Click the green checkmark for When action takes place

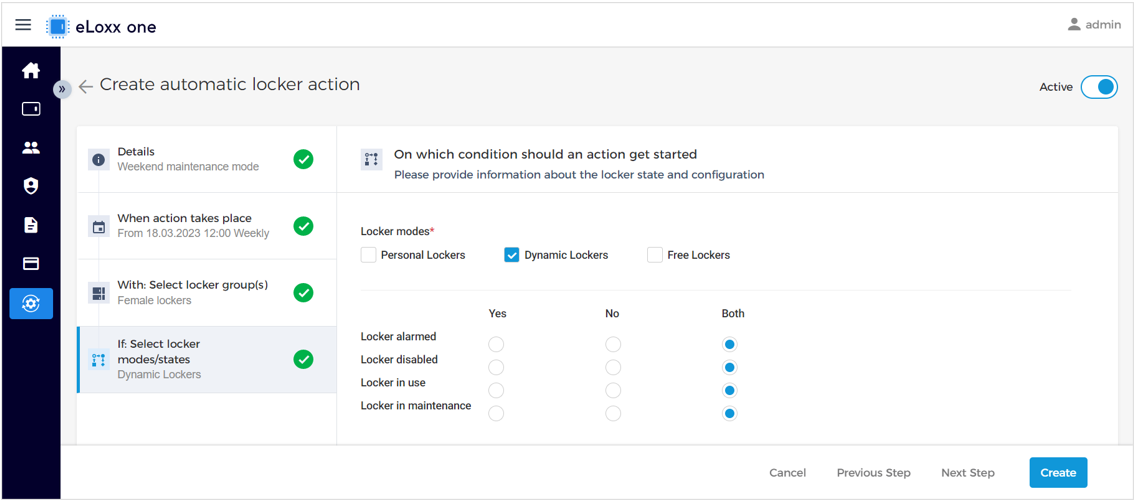[303, 226]
